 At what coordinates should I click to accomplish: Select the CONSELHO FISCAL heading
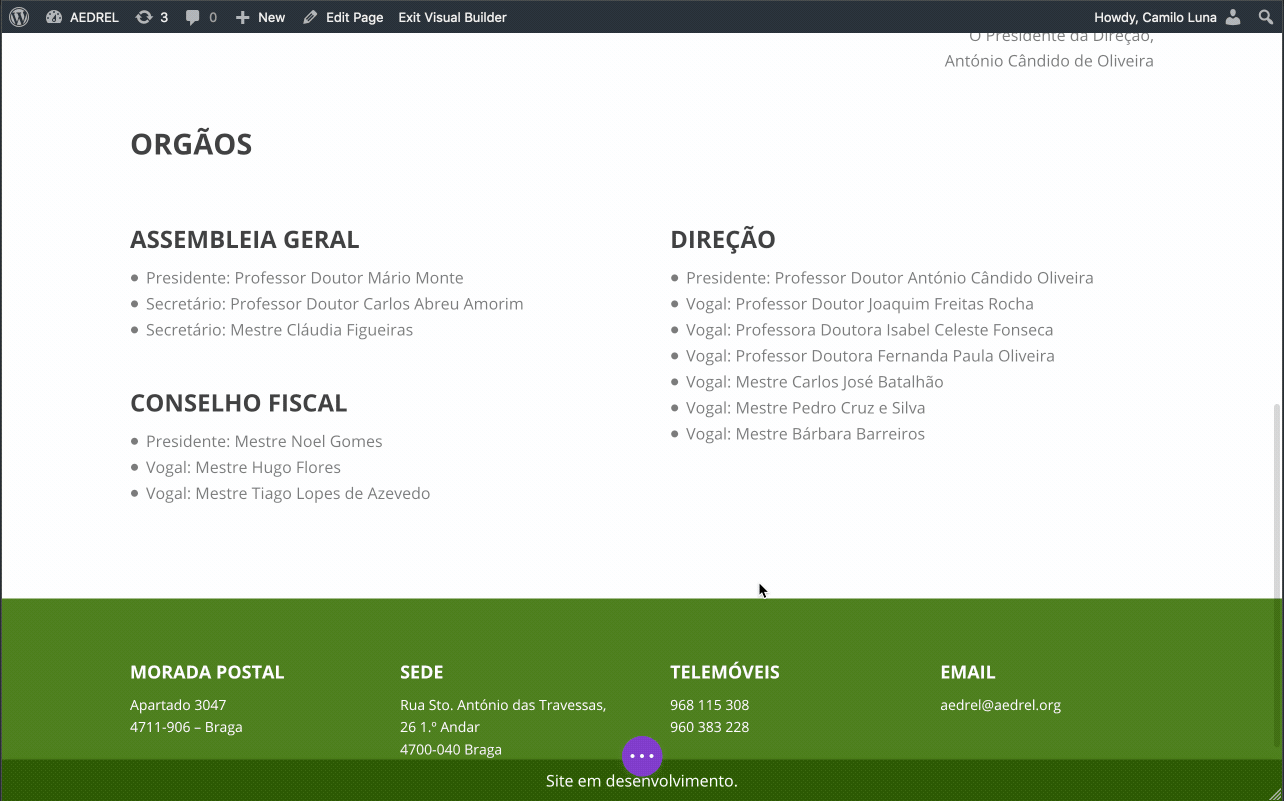point(238,403)
